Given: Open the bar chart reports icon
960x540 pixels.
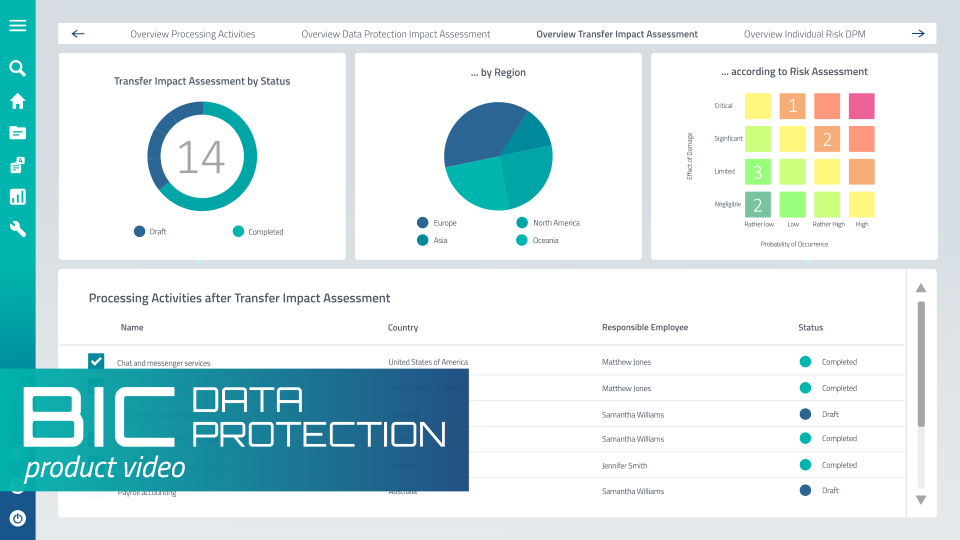Looking at the screenshot, I should (x=17, y=197).
